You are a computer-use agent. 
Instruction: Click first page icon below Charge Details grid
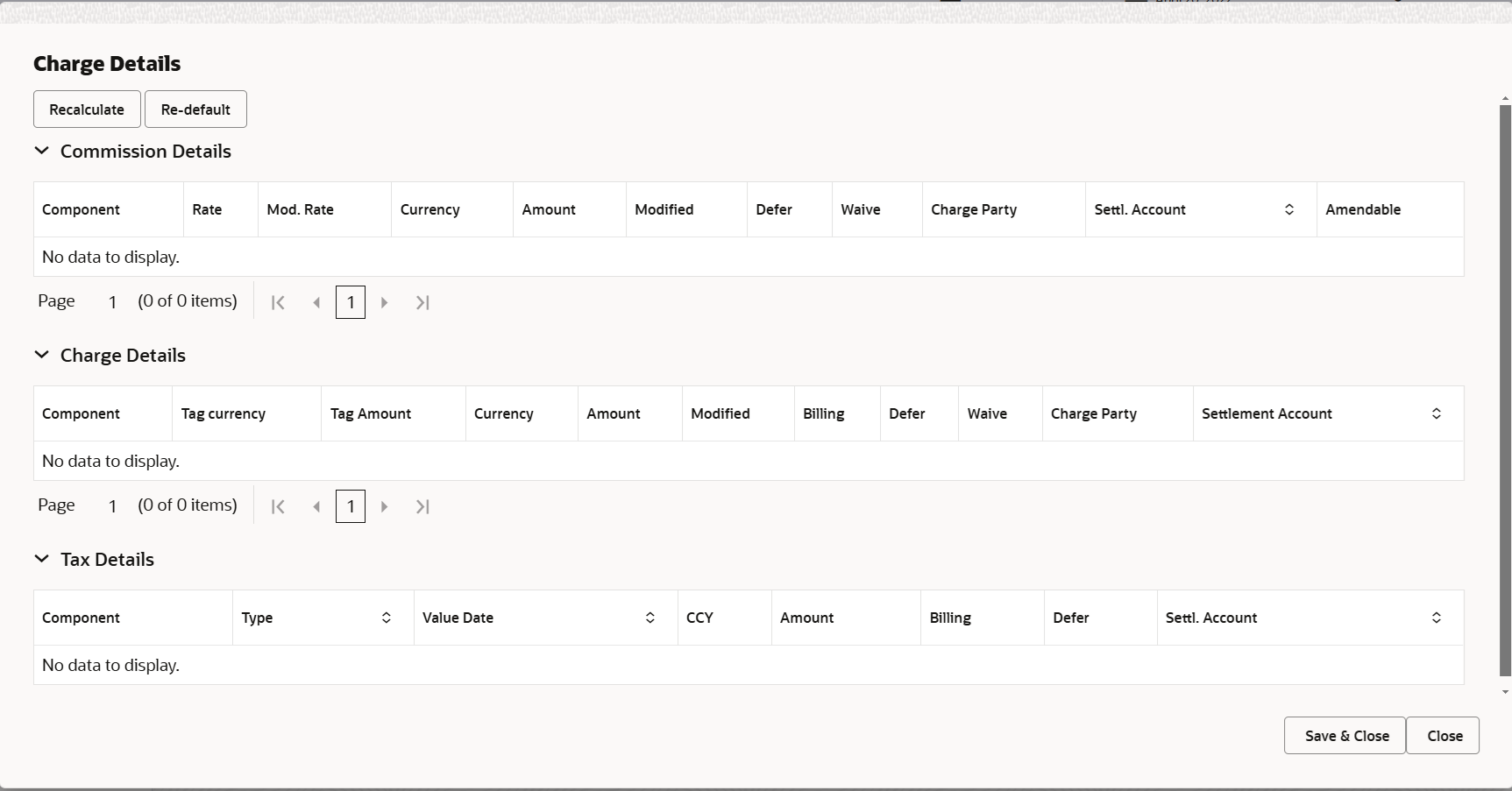tap(278, 505)
